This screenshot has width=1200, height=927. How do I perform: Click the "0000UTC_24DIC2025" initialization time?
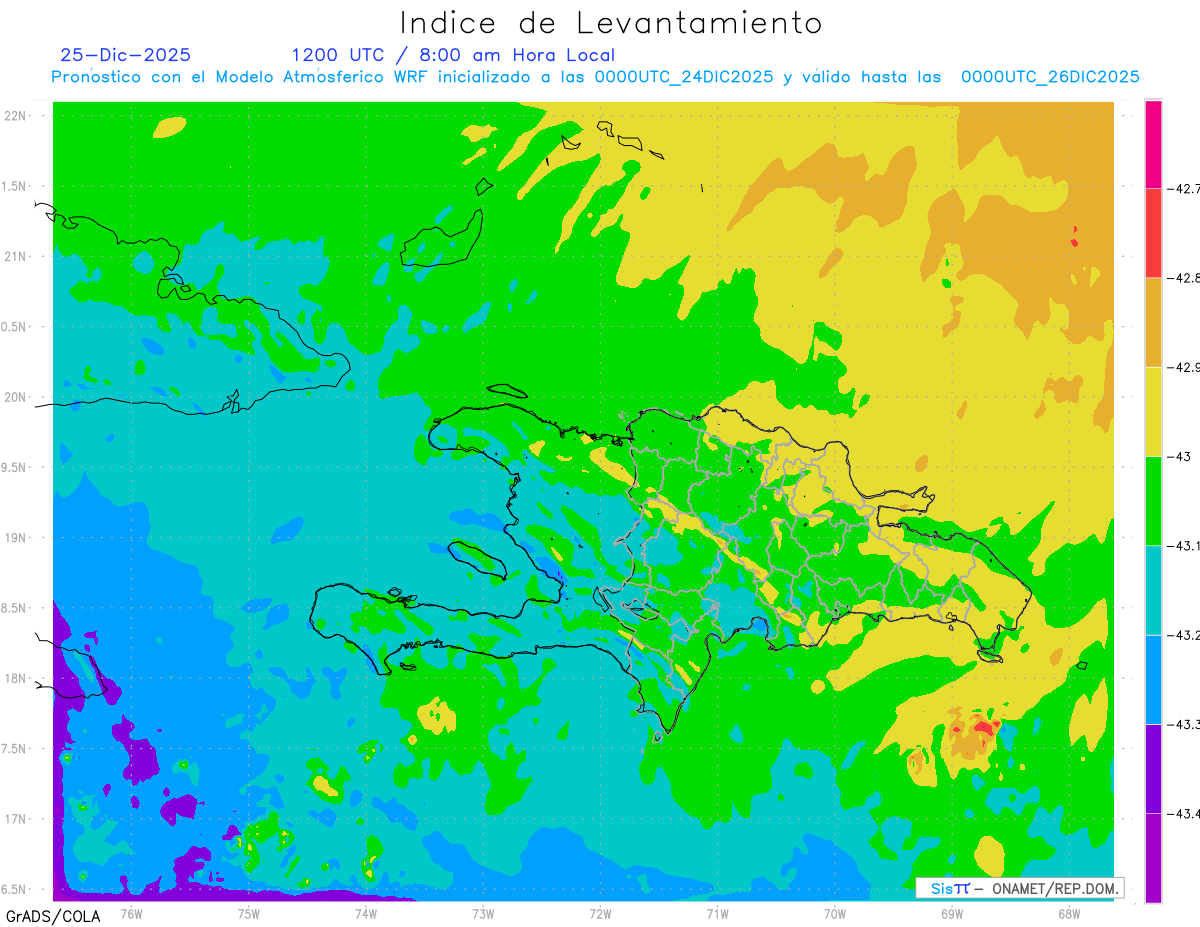pyautogui.click(x=683, y=77)
